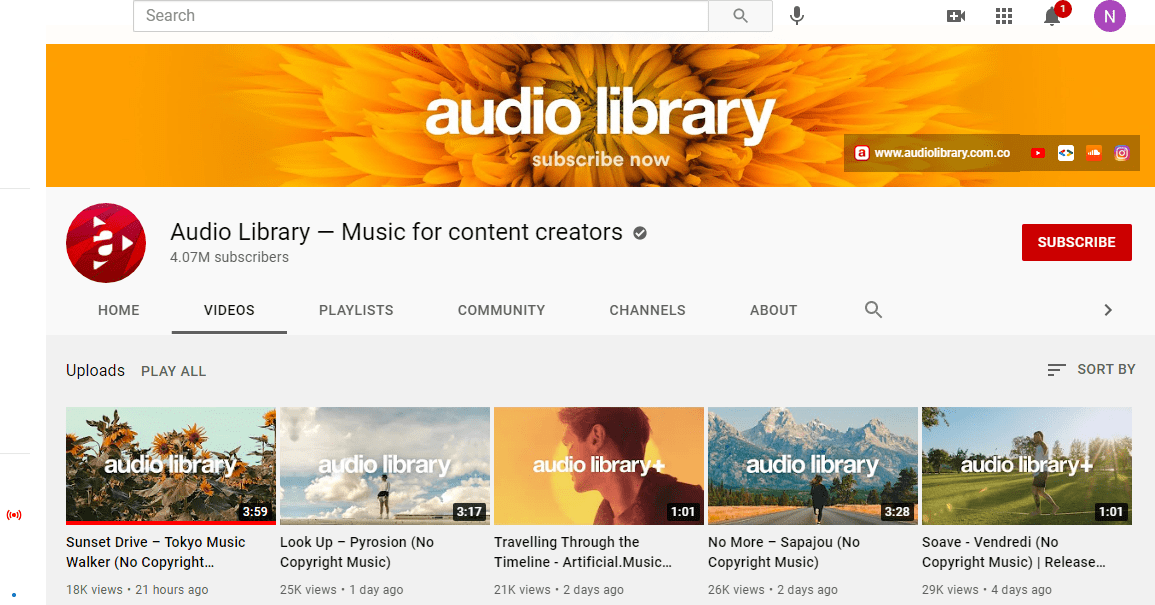Open the channel search icon beside ABOUT
This screenshot has width=1155, height=605.
point(873,310)
